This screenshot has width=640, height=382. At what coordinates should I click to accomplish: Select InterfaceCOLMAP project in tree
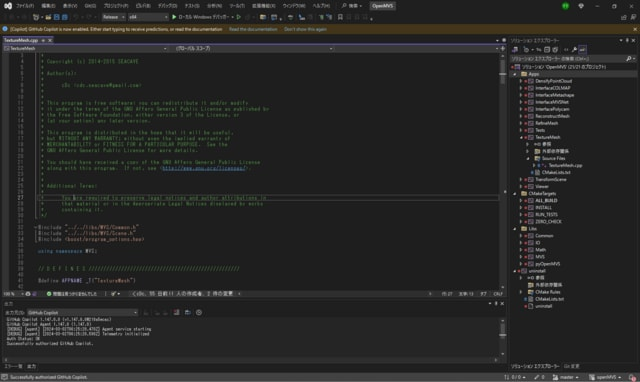553,88
